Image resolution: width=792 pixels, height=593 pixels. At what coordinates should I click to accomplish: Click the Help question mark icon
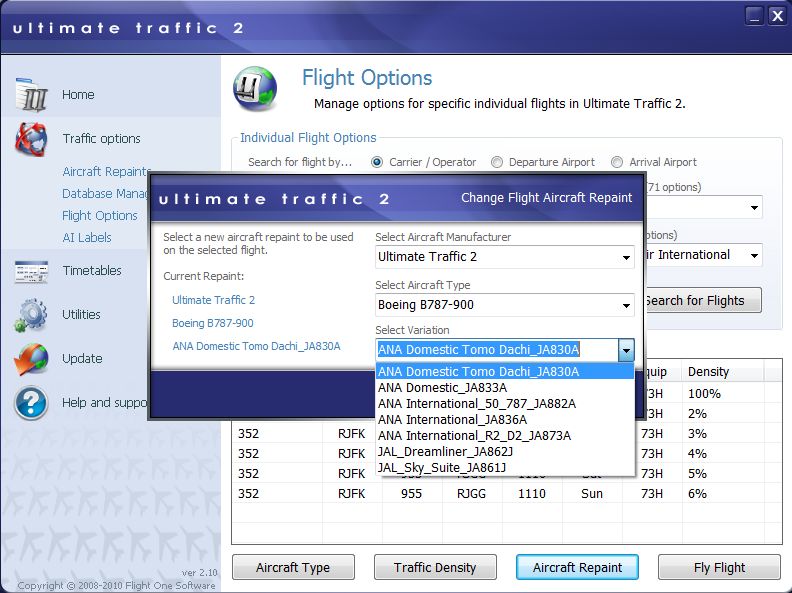click(x=31, y=403)
